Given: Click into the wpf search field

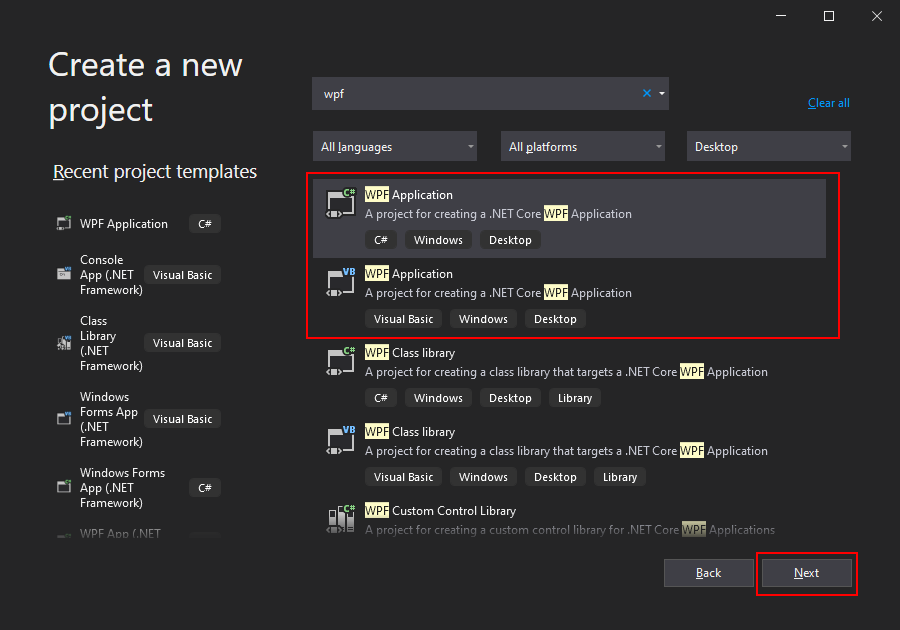Looking at the screenshot, I should click(476, 94).
